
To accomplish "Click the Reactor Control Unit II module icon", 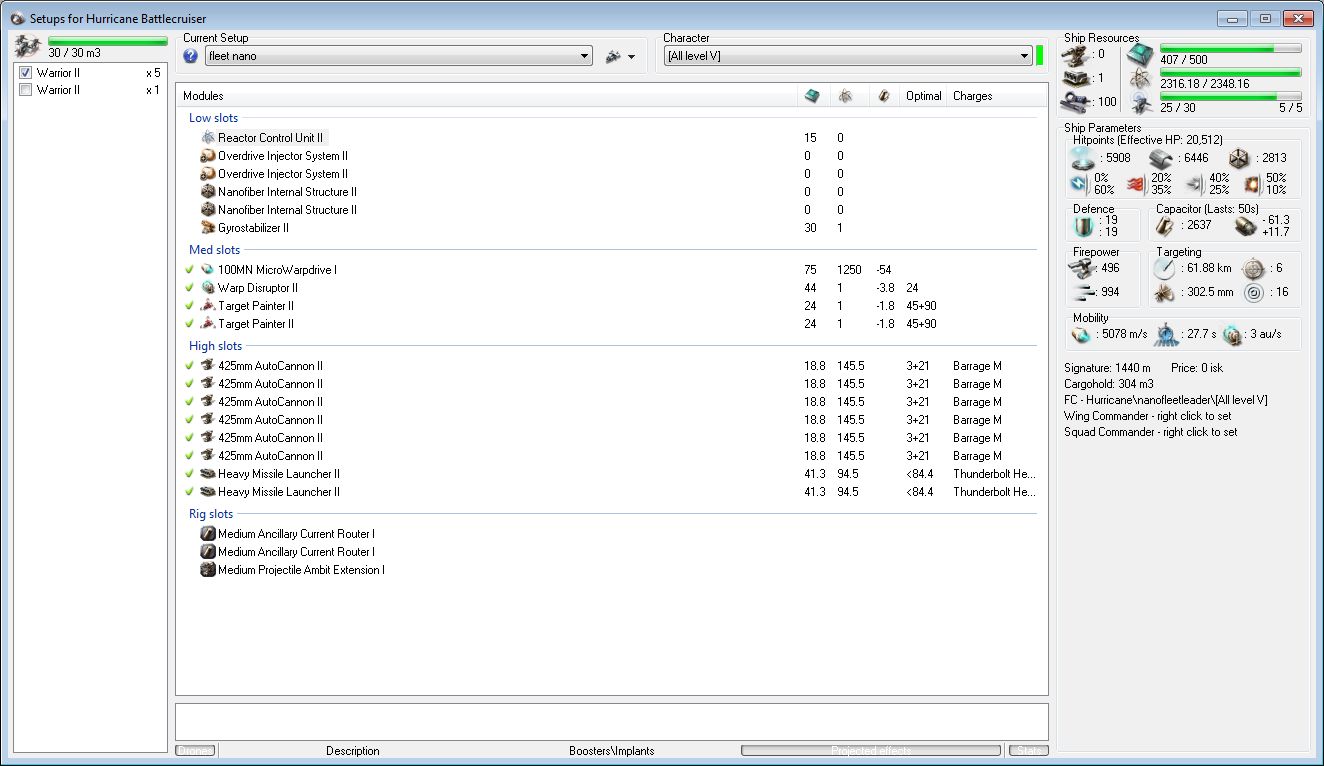I will [208, 138].
